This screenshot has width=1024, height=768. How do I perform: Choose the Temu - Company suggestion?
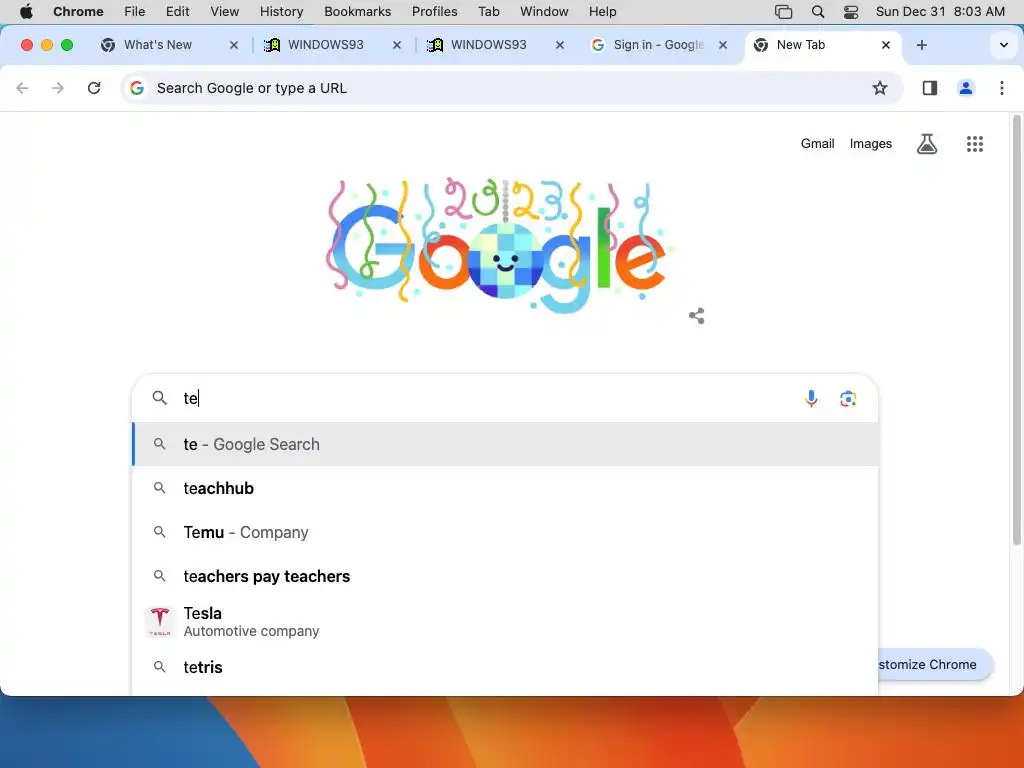pyautogui.click(x=505, y=532)
